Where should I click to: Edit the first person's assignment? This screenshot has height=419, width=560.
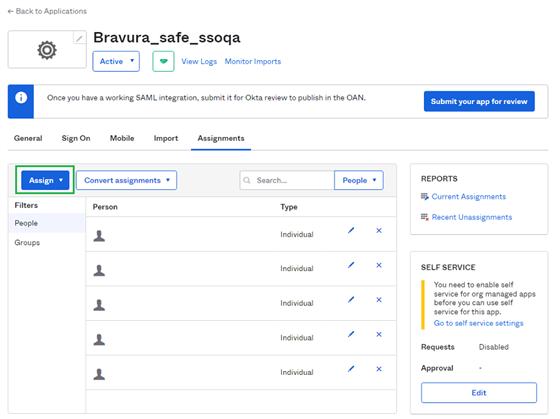pyautogui.click(x=351, y=230)
